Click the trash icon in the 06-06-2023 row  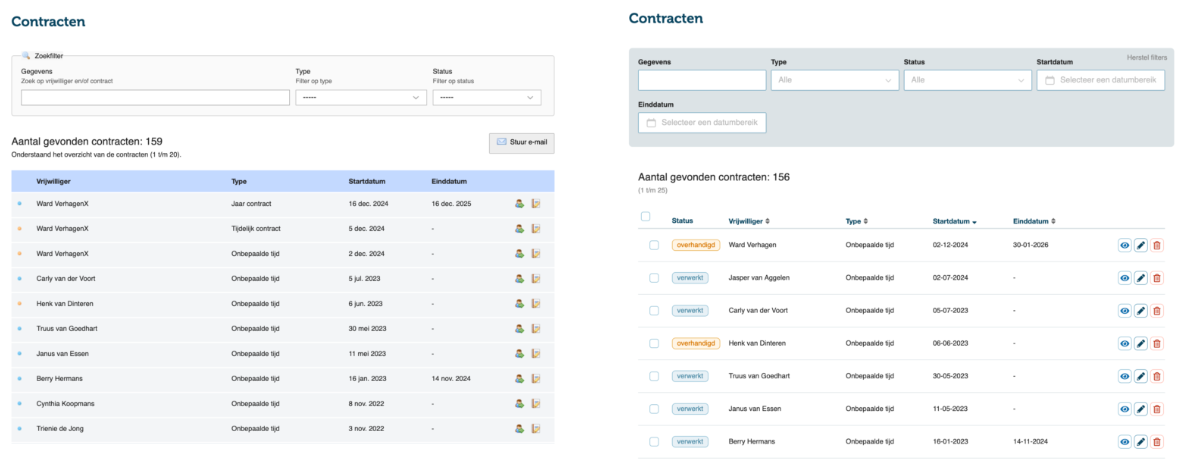(1158, 343)
